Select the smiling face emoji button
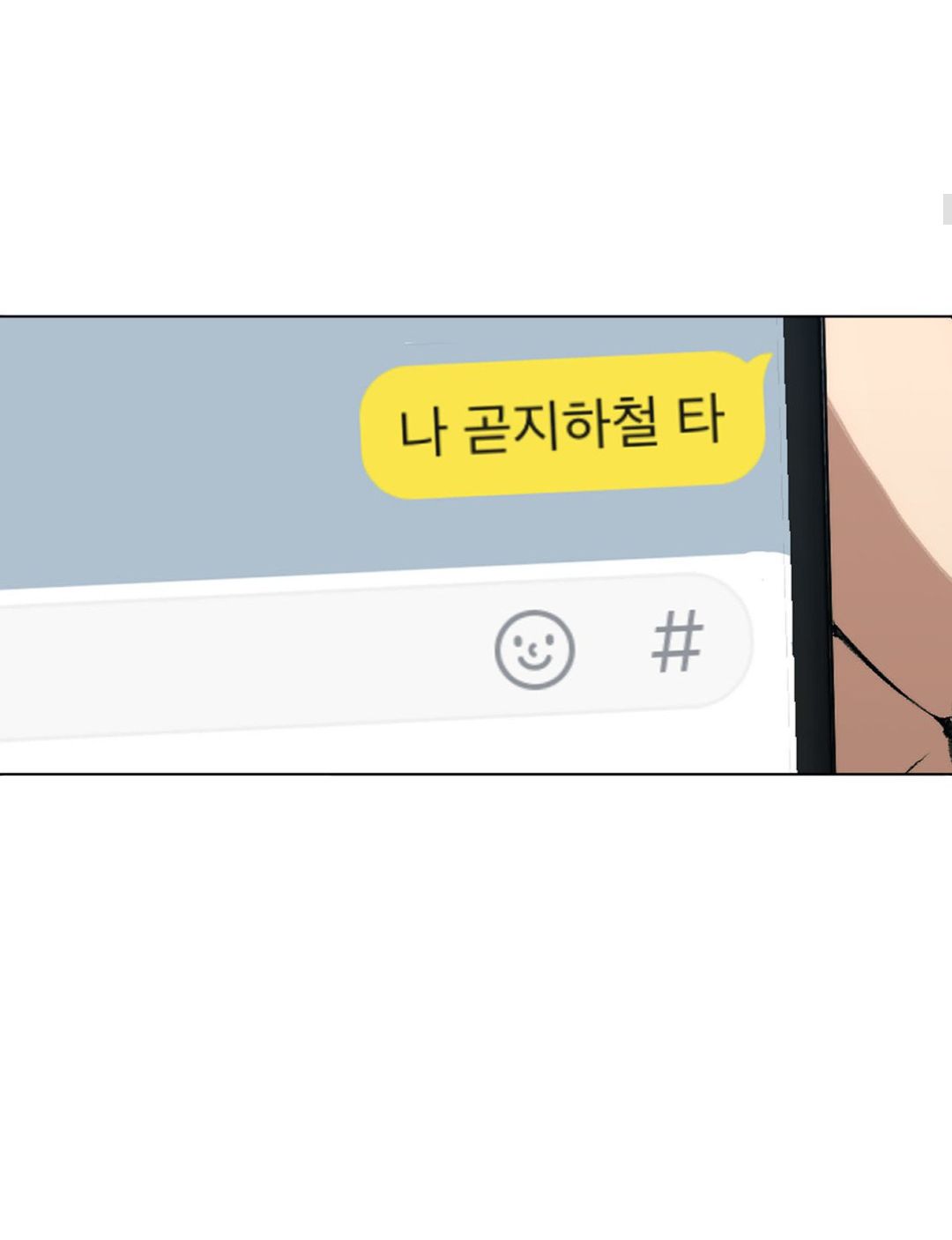The height and width of the screenshot is (1240, 952). tap(535, 650)
